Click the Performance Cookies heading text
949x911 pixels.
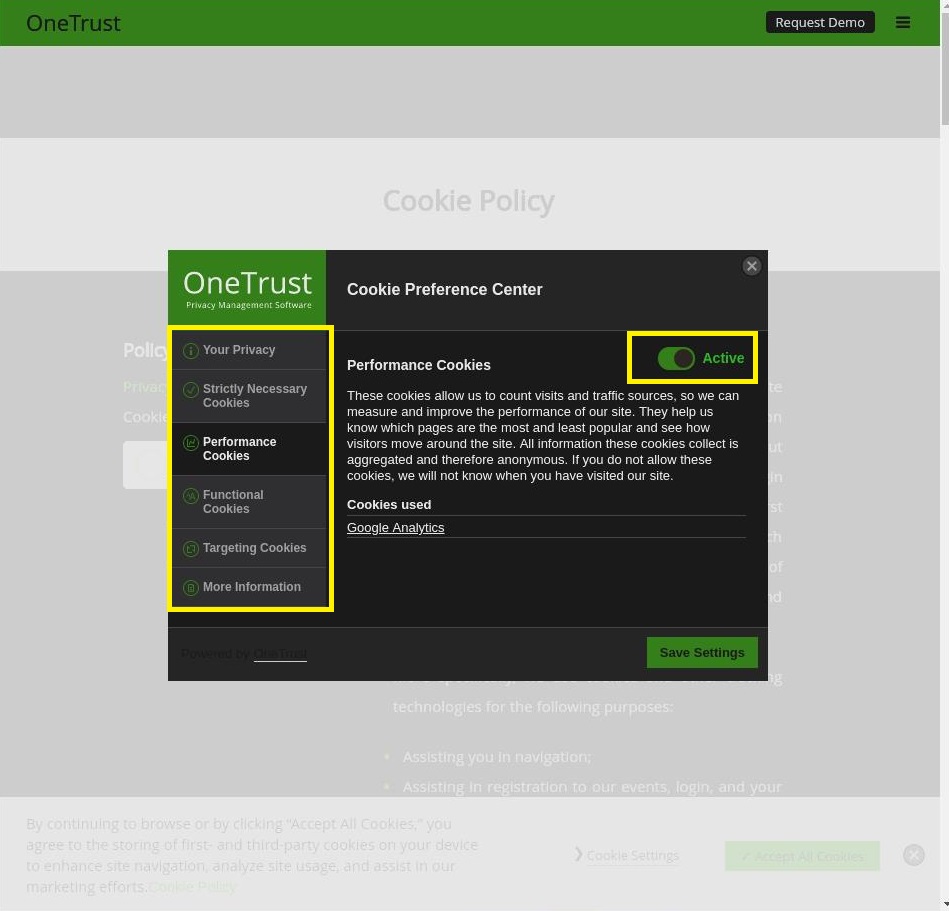click(418, 365)
